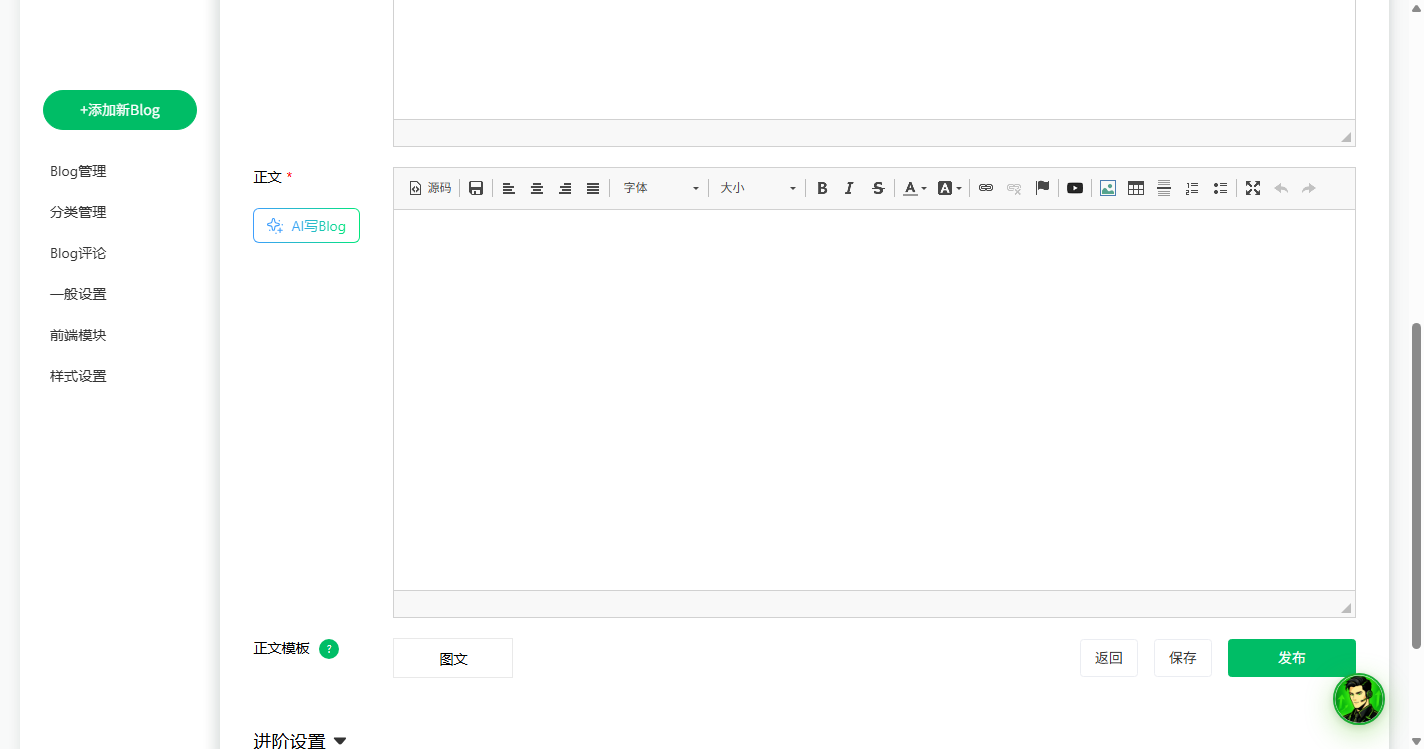Open Blog管理 in sidebar

pyautogui.click(x=78, y=172)
